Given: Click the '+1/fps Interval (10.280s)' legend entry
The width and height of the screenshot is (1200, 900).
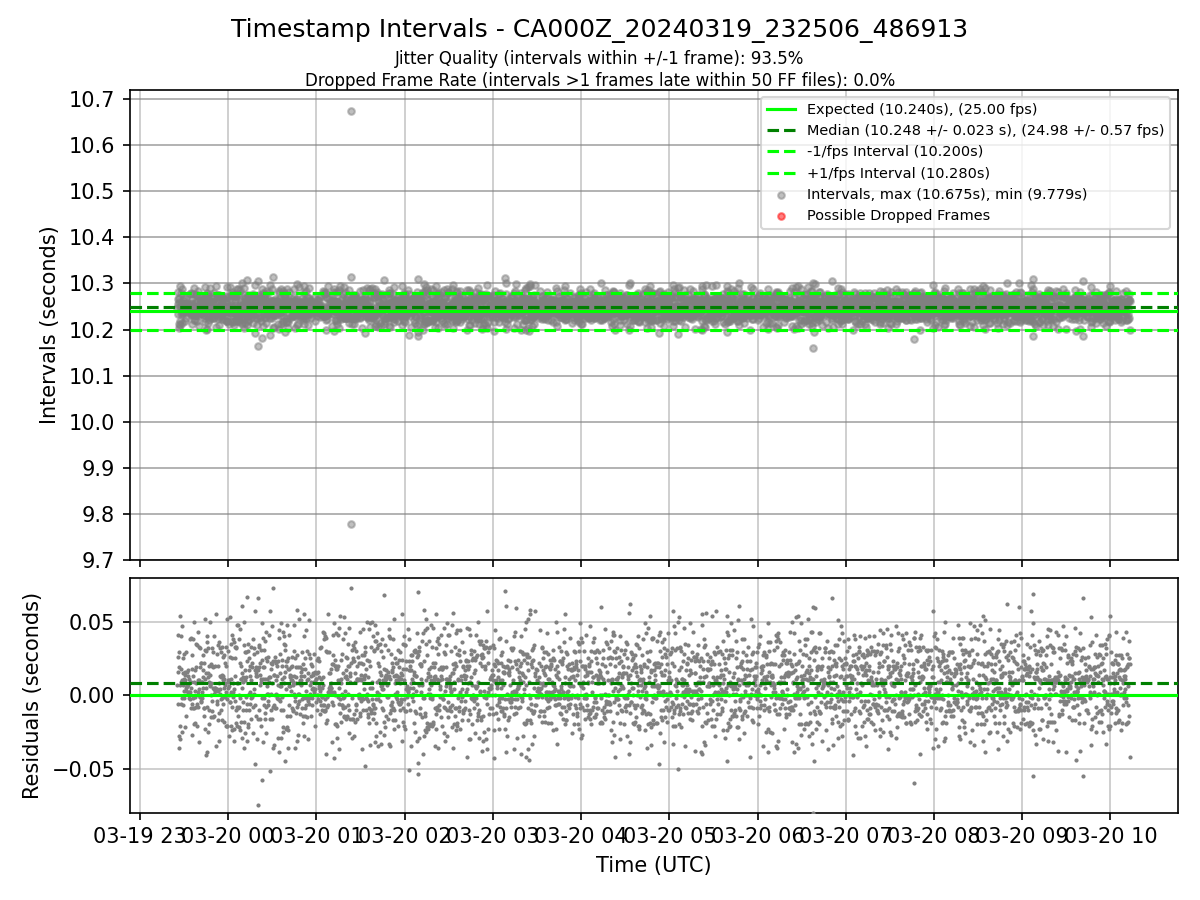Looking at the screenshot, I should 896,173.
